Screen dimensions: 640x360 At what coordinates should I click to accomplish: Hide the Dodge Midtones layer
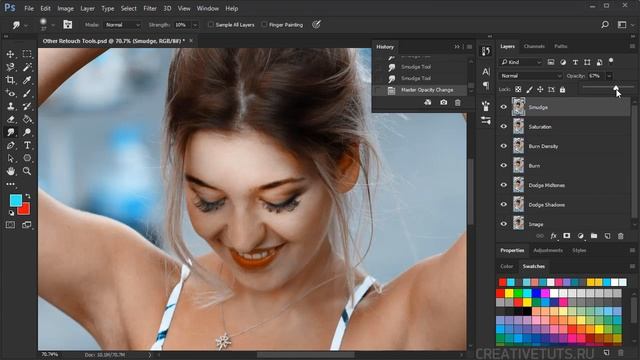tap(504, 185)
